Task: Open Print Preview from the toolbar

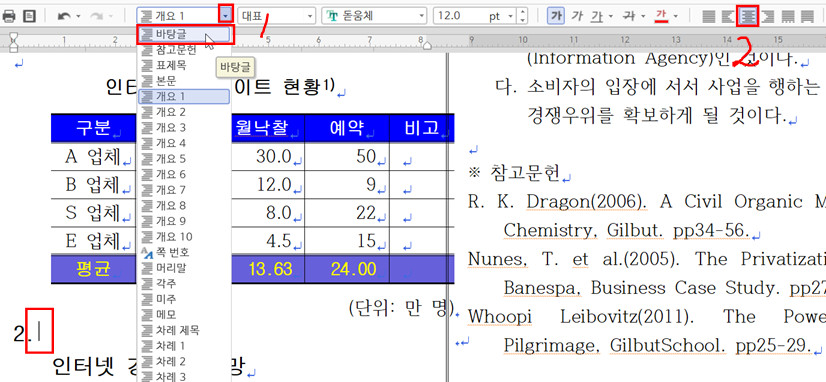Action: pos(29,16)
